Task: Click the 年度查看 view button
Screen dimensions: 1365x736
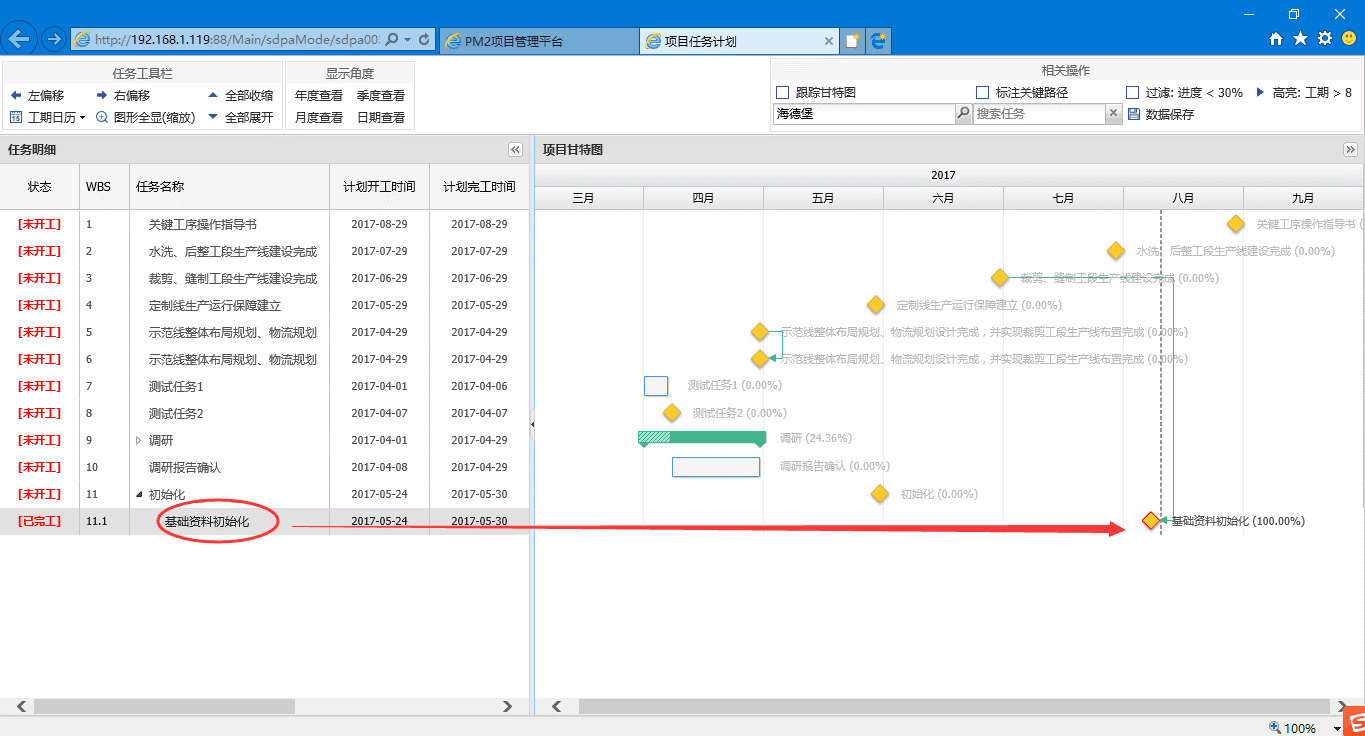Action: [x=319, y=96]
